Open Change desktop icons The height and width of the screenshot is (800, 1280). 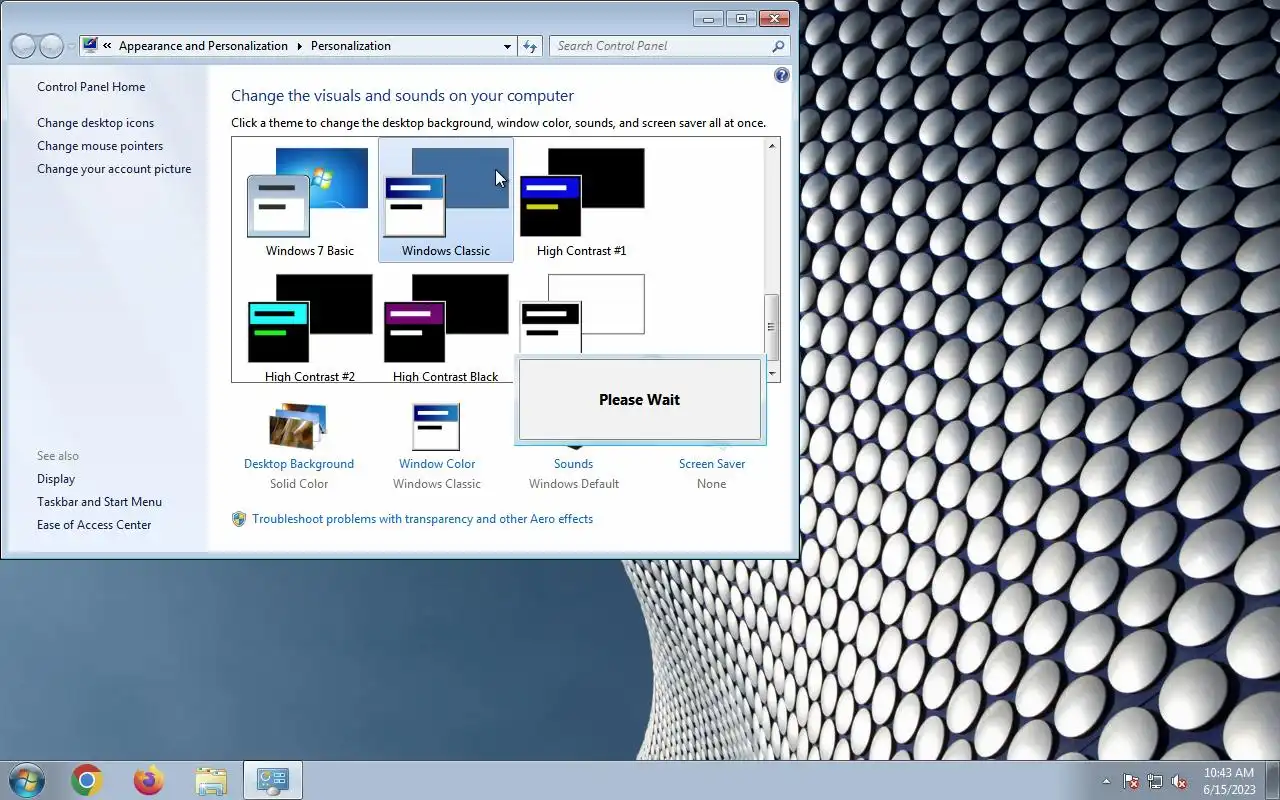(96, 123)
